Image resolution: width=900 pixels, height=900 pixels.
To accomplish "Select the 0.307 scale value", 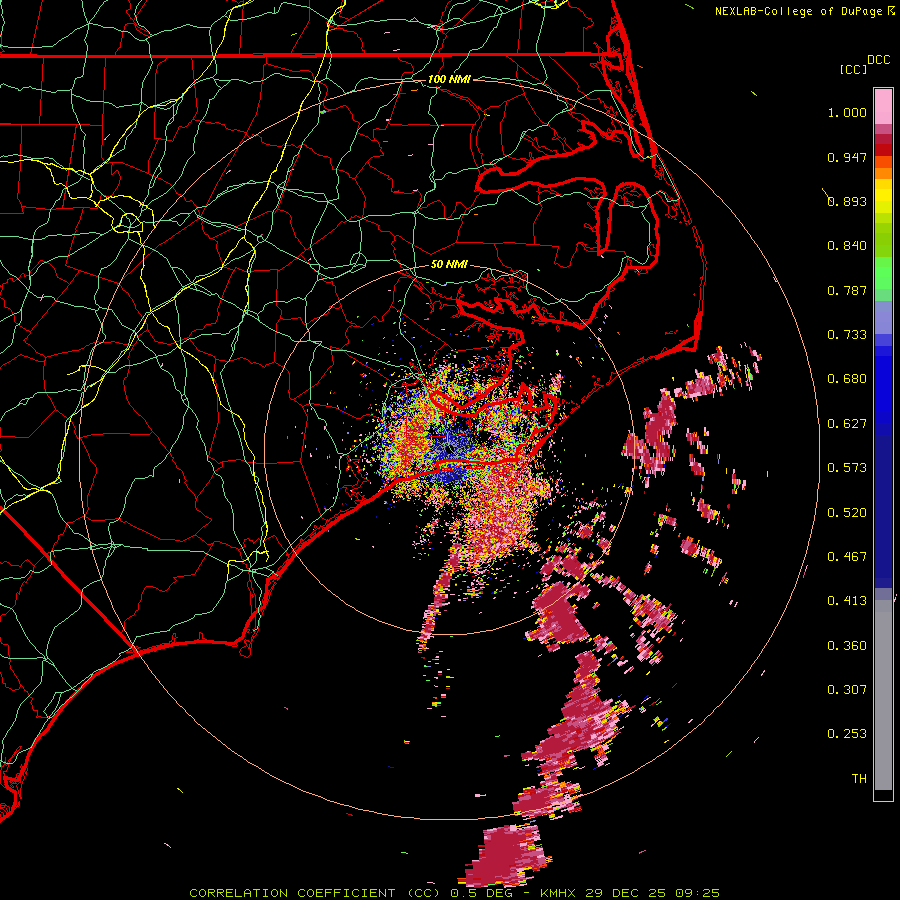I will 847,690.
